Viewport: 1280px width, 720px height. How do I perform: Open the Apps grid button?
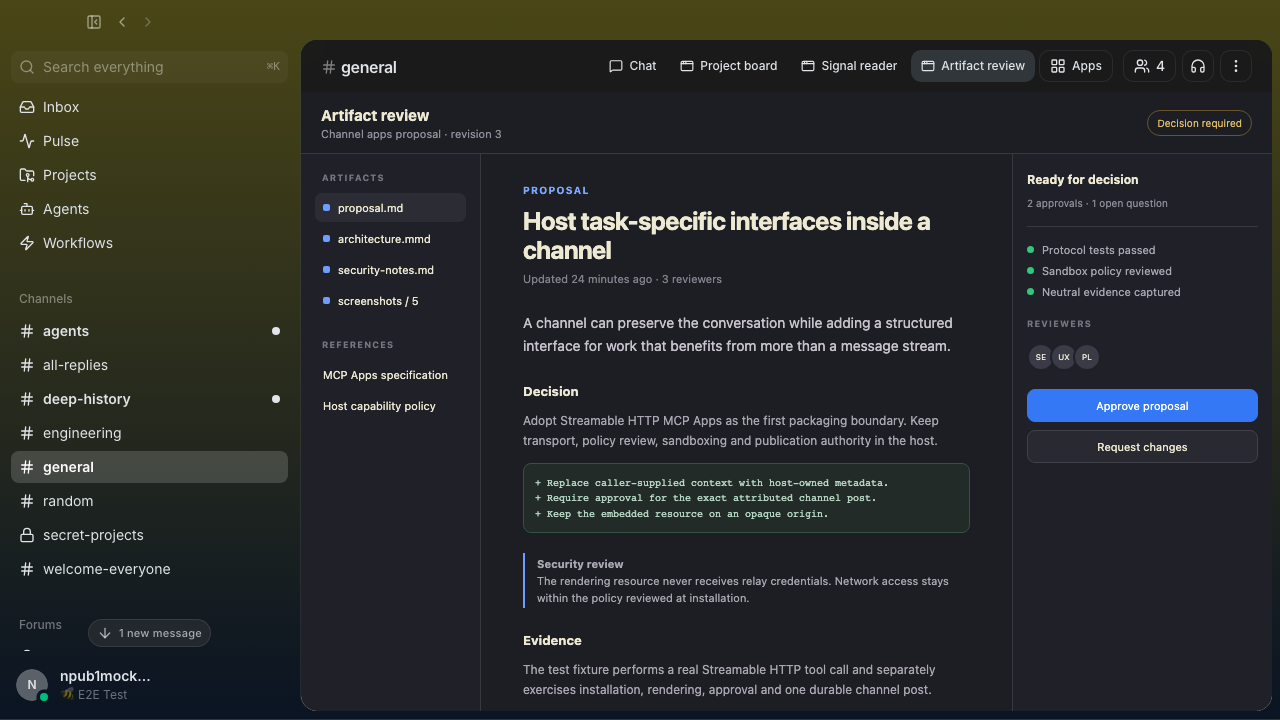[x=1076, y=66]
